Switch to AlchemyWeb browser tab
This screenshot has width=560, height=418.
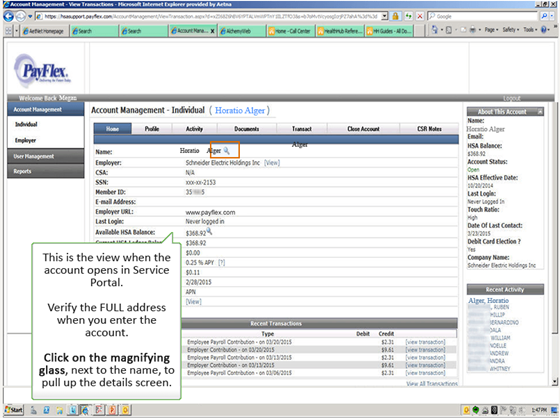click(x=242, y=31)
